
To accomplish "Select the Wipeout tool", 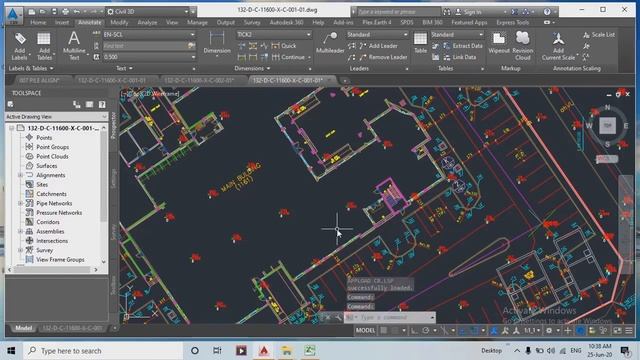I will (499, 43).
